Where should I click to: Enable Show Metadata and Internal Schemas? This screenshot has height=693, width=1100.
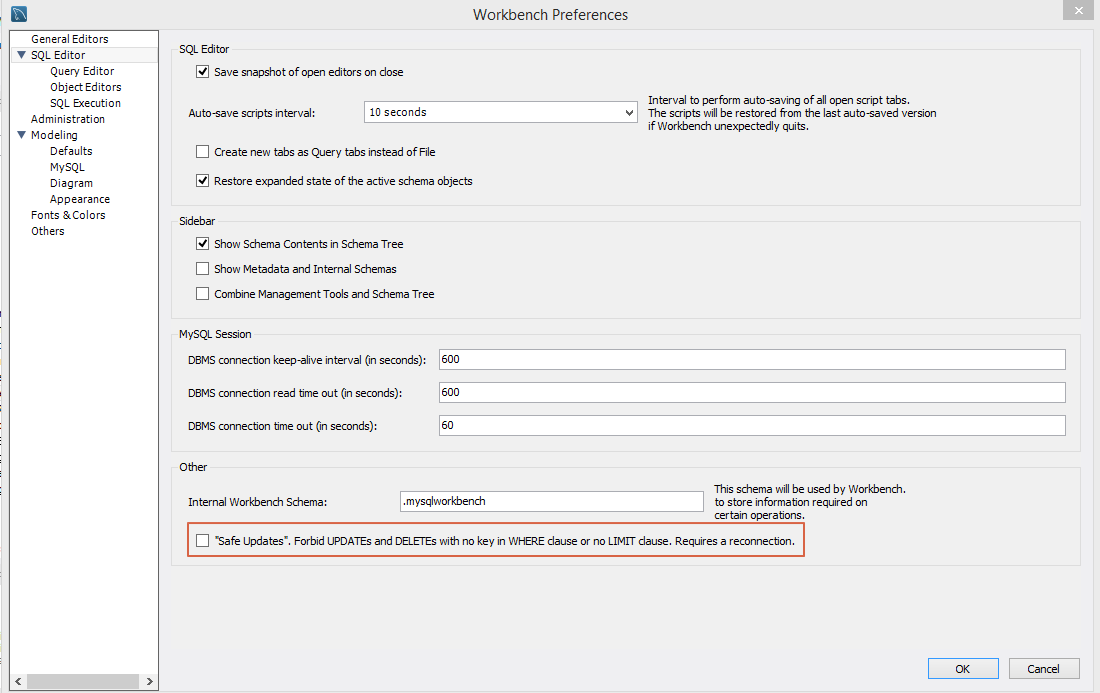coord(203,269)
